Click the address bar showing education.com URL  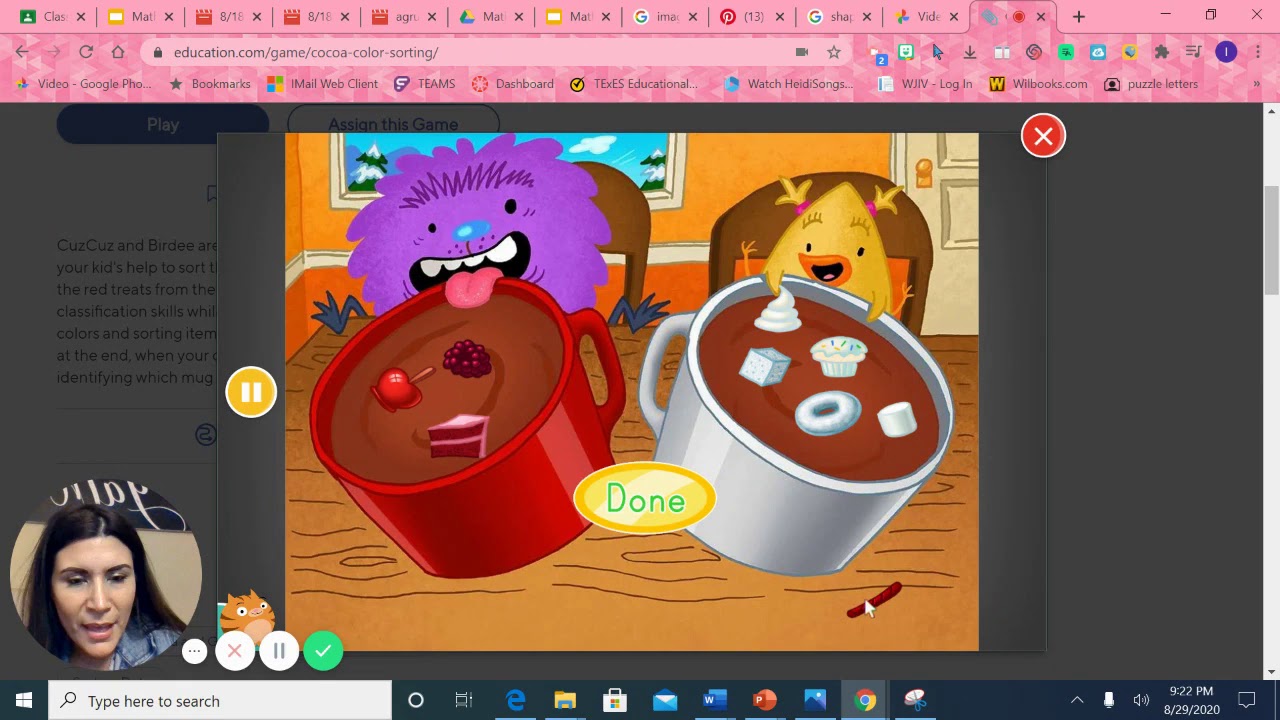pyautogui.click(x=480, y=52)
